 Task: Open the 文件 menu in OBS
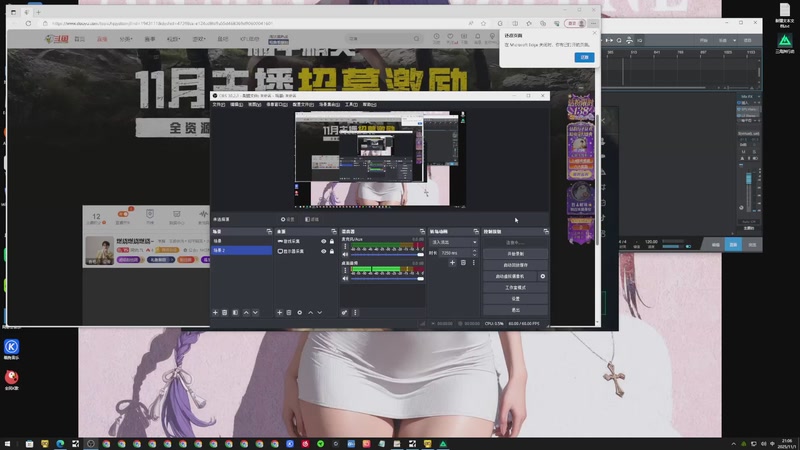point(218,105)
